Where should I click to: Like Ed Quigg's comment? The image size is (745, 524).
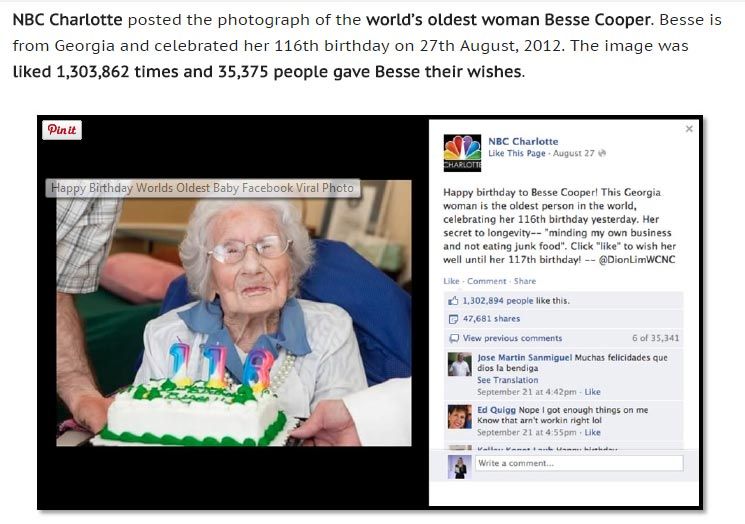[x=592, y=432]
